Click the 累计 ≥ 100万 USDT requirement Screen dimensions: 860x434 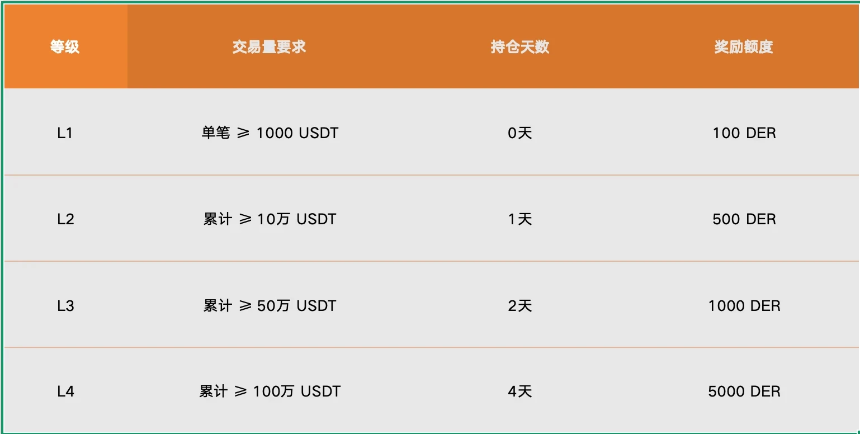270,391
